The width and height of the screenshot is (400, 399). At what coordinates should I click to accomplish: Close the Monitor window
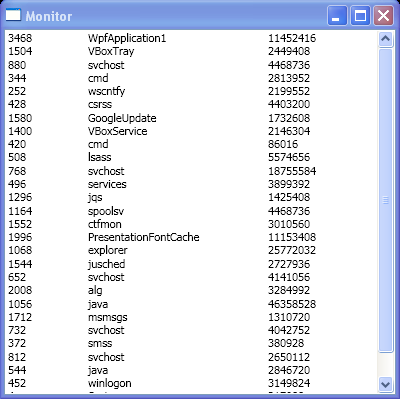[383, 15]
